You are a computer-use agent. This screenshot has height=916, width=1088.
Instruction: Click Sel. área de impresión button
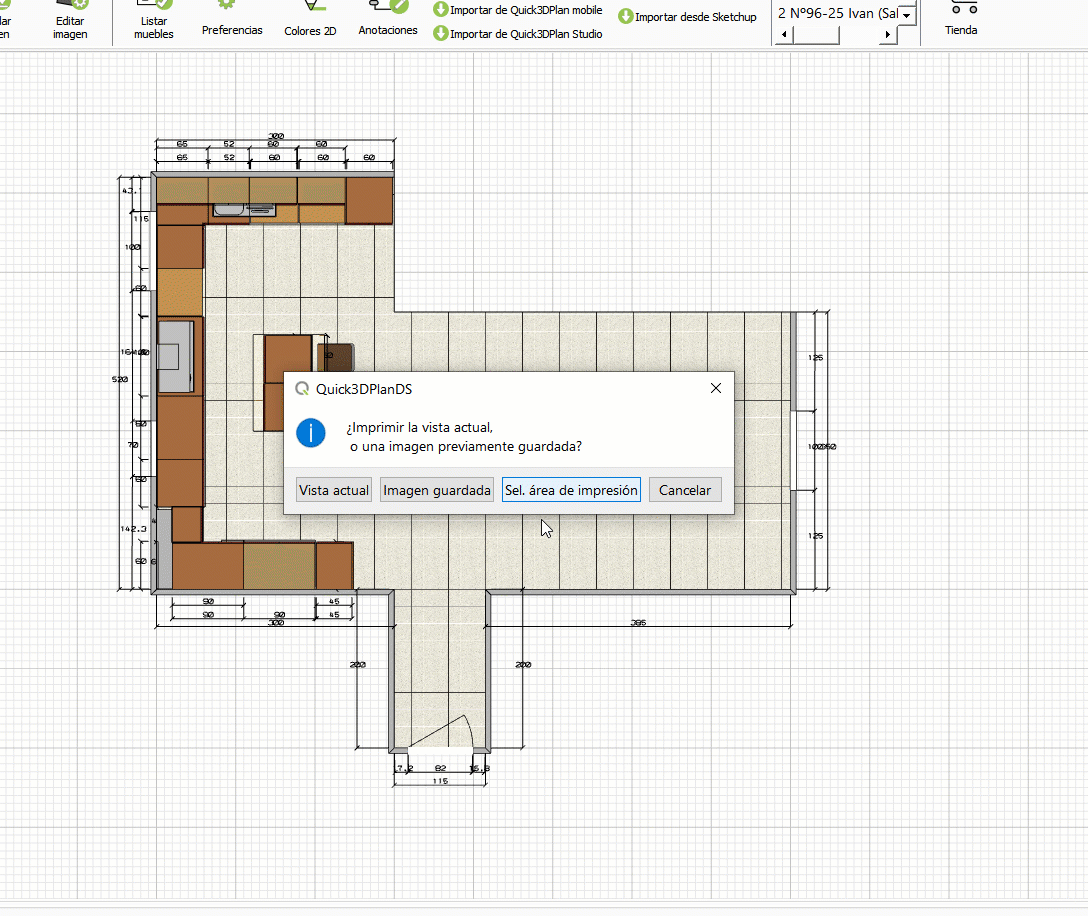(x=571, y=490)
